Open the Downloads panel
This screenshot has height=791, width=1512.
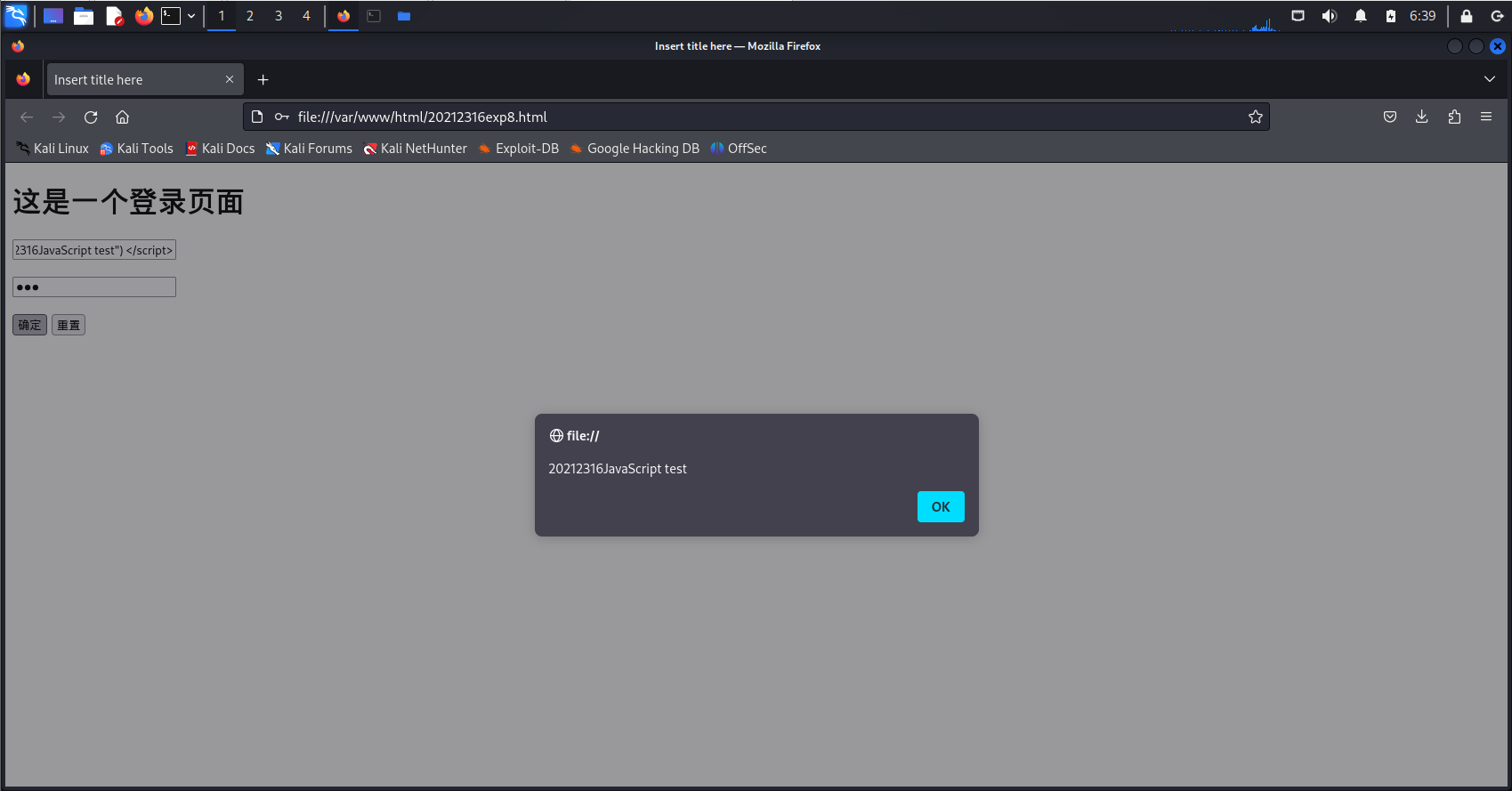click(x=1421, y=117)
